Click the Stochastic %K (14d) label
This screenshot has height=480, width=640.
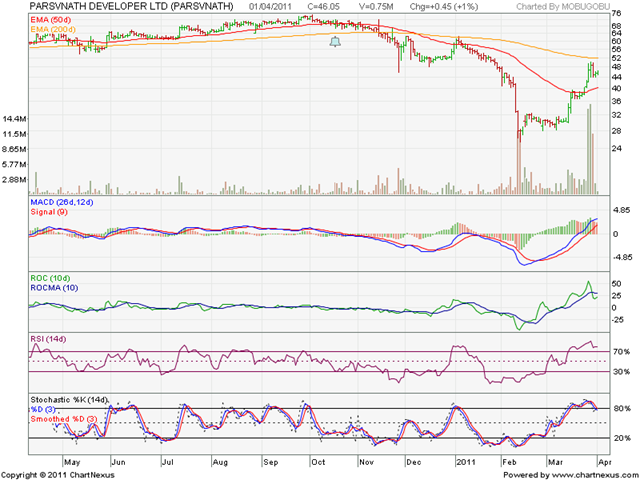(x=70, y=400)
